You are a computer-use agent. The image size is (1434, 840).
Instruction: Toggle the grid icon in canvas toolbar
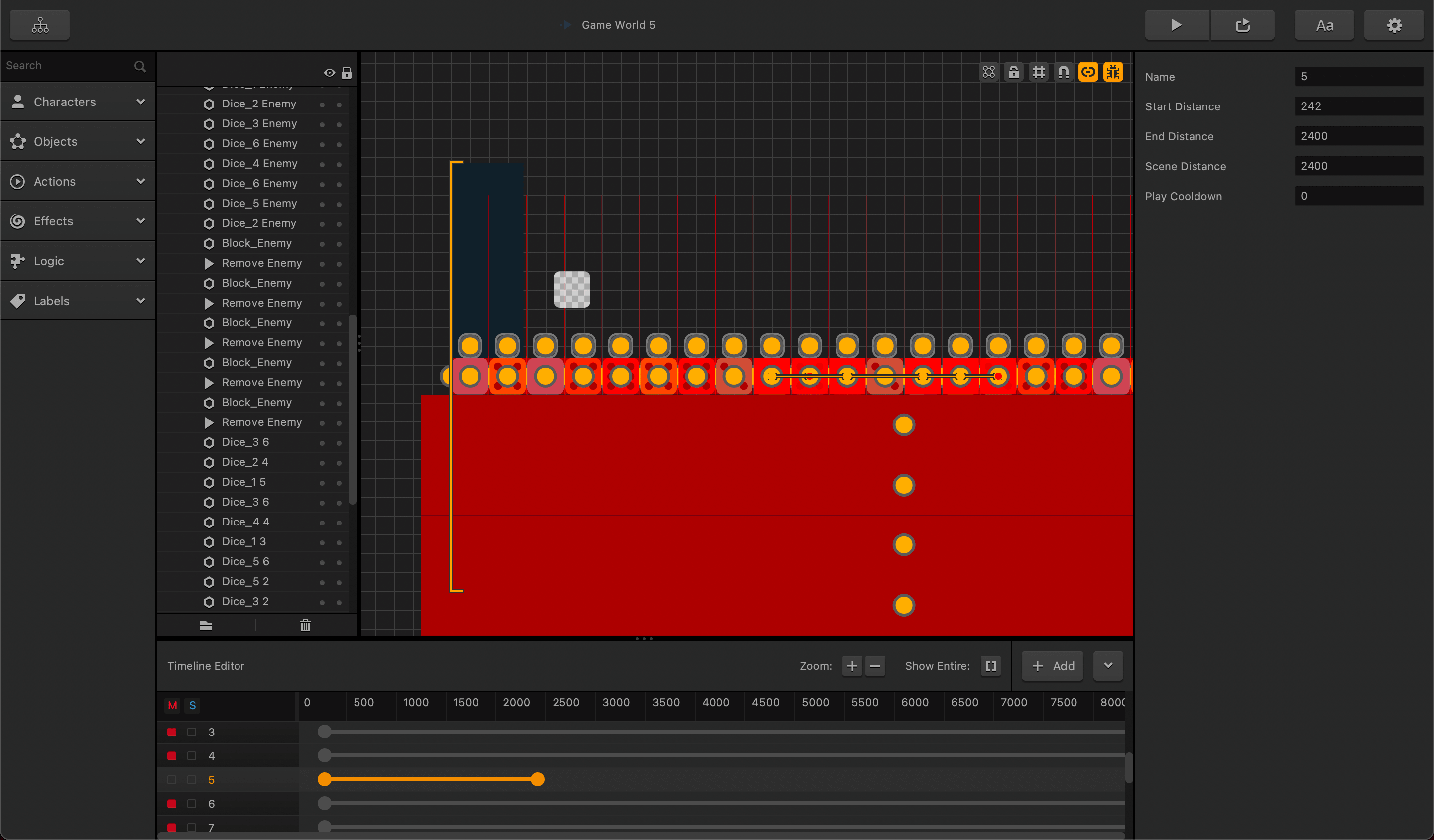click(1039, 72)
